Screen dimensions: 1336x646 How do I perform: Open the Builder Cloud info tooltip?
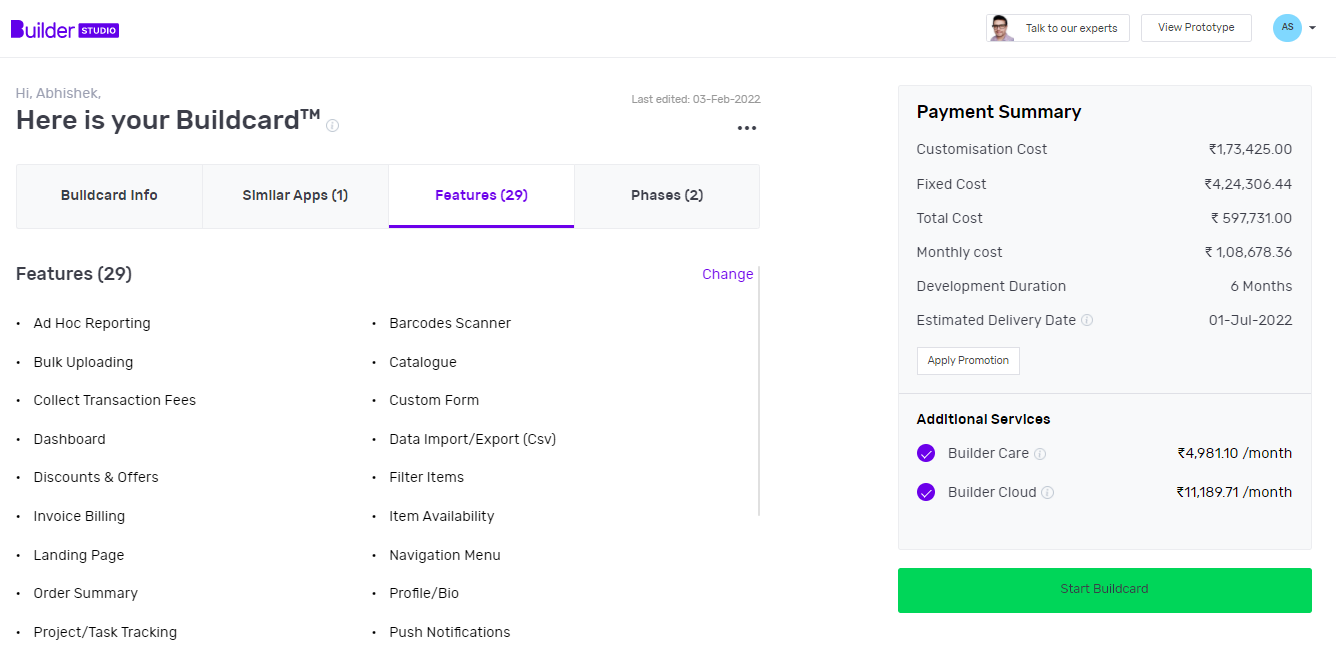click(1047, 492)
